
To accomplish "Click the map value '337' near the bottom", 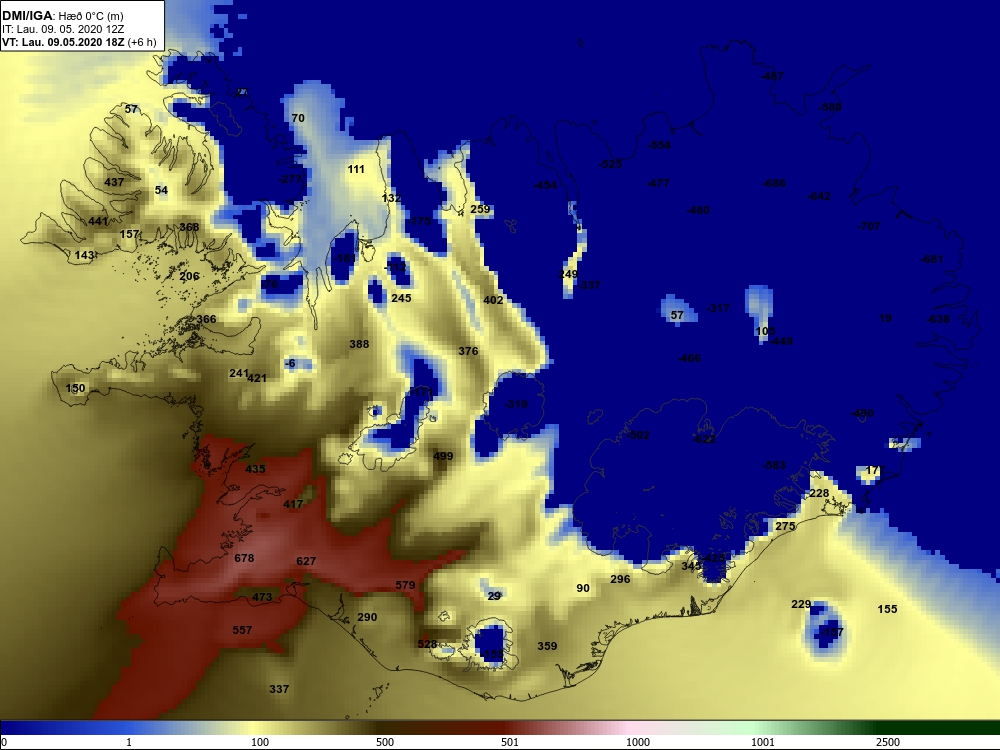I will (x=279, y=689).
